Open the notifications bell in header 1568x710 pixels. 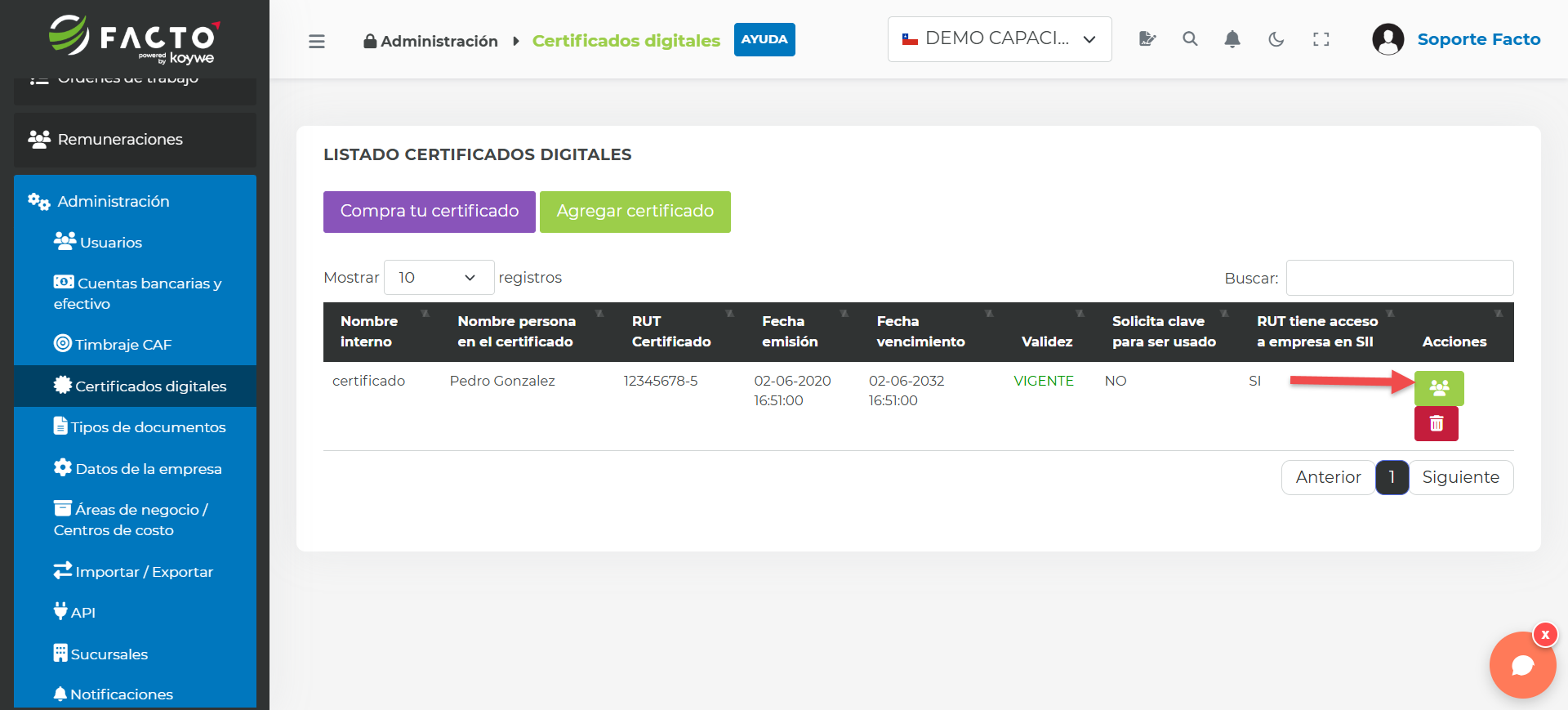pyautogui.click(x=1232, y=38)
